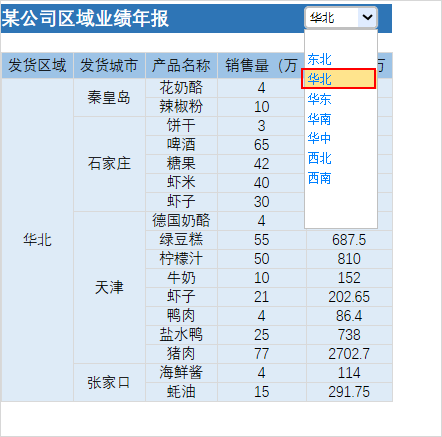Select the 天津 city cell
Viewport: 442px width, 437px height.
[109, 287]
